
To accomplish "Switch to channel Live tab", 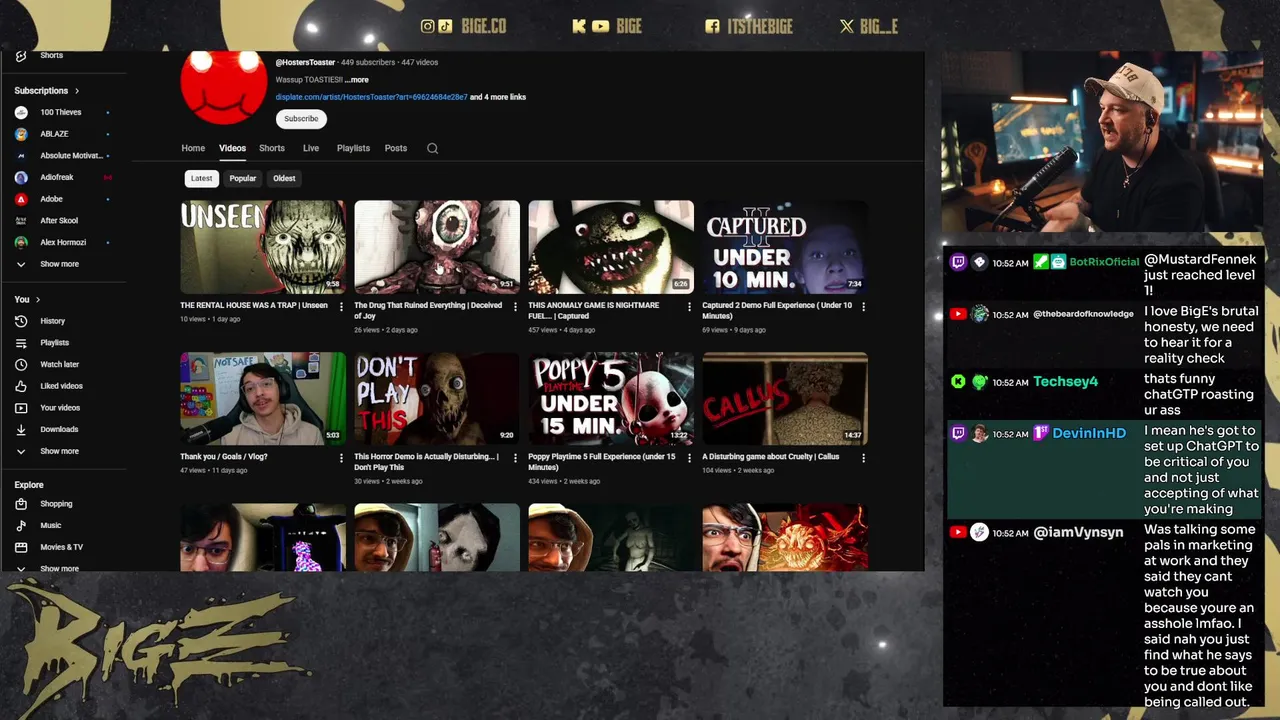I will (311, 148).
